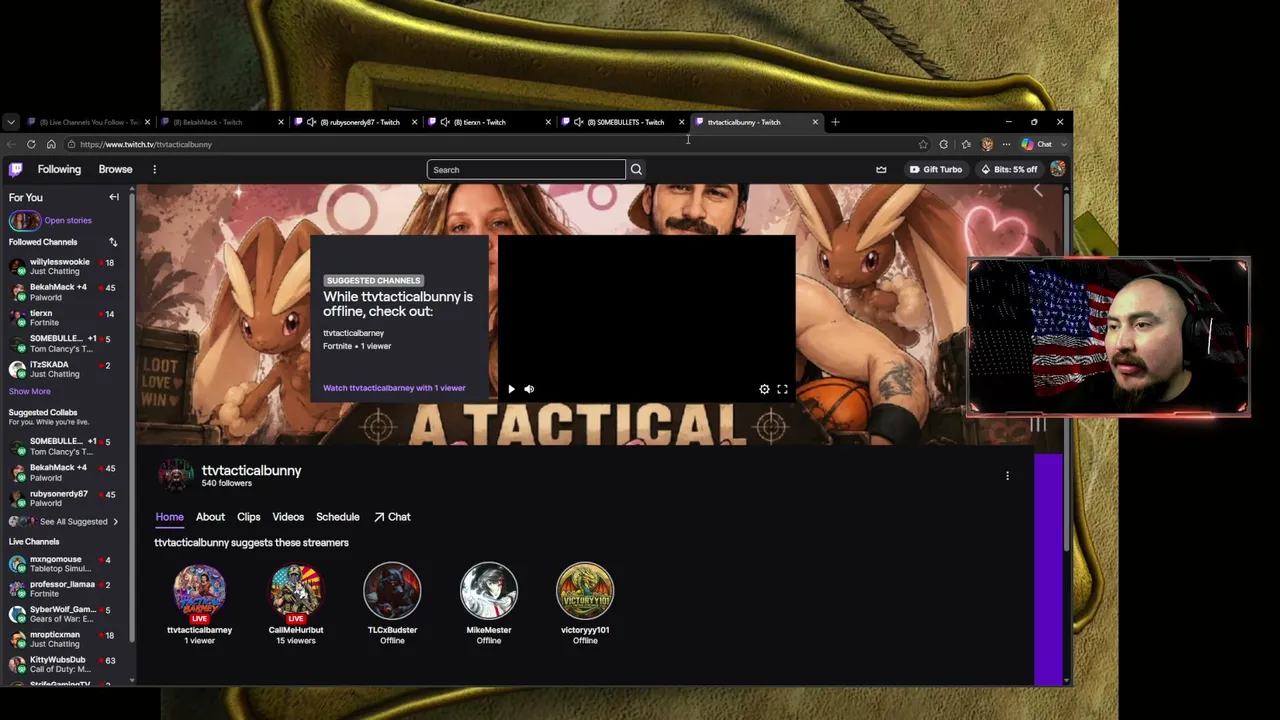The height and width of the screenshot is (720, 1280).
Task: Click the browser address bar URL
Action: click(x=146, y=144)
